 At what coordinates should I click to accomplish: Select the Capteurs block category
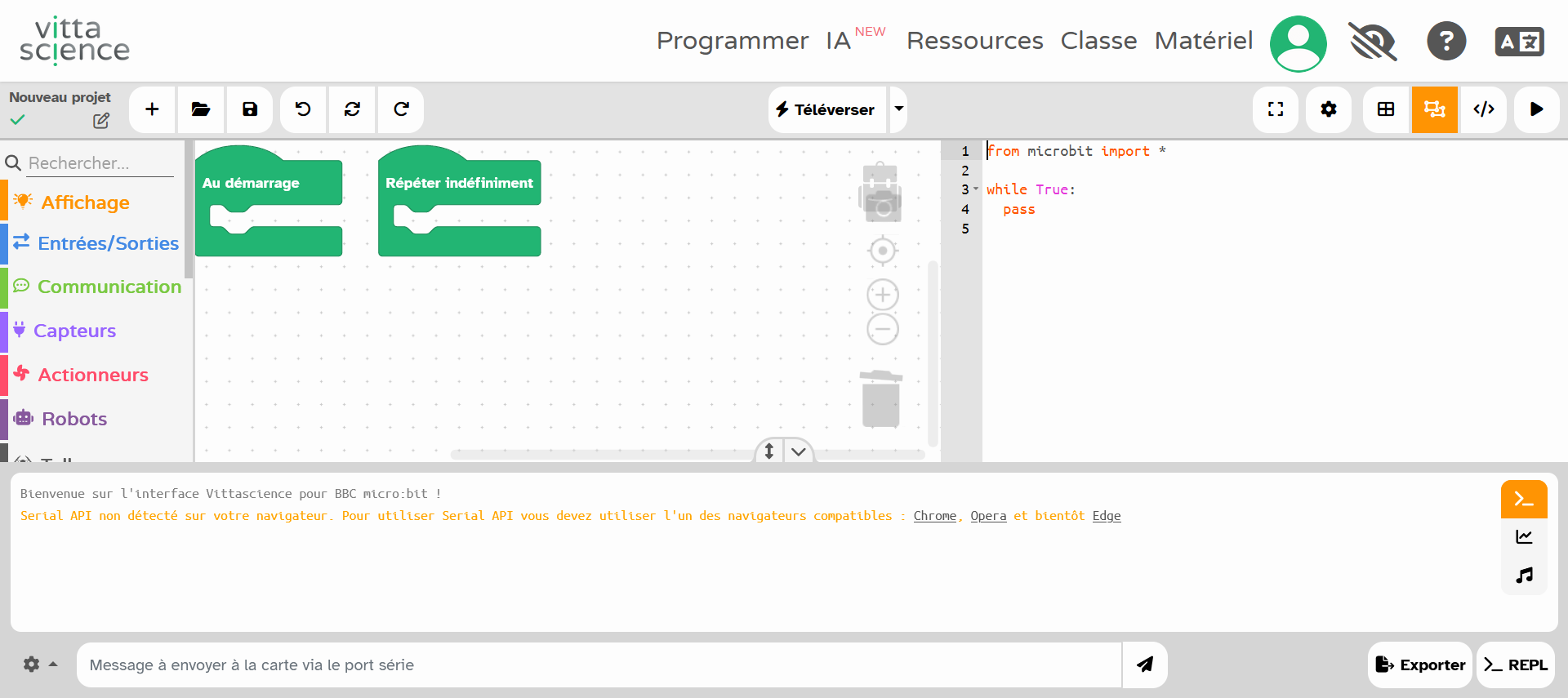coord(75,331)
